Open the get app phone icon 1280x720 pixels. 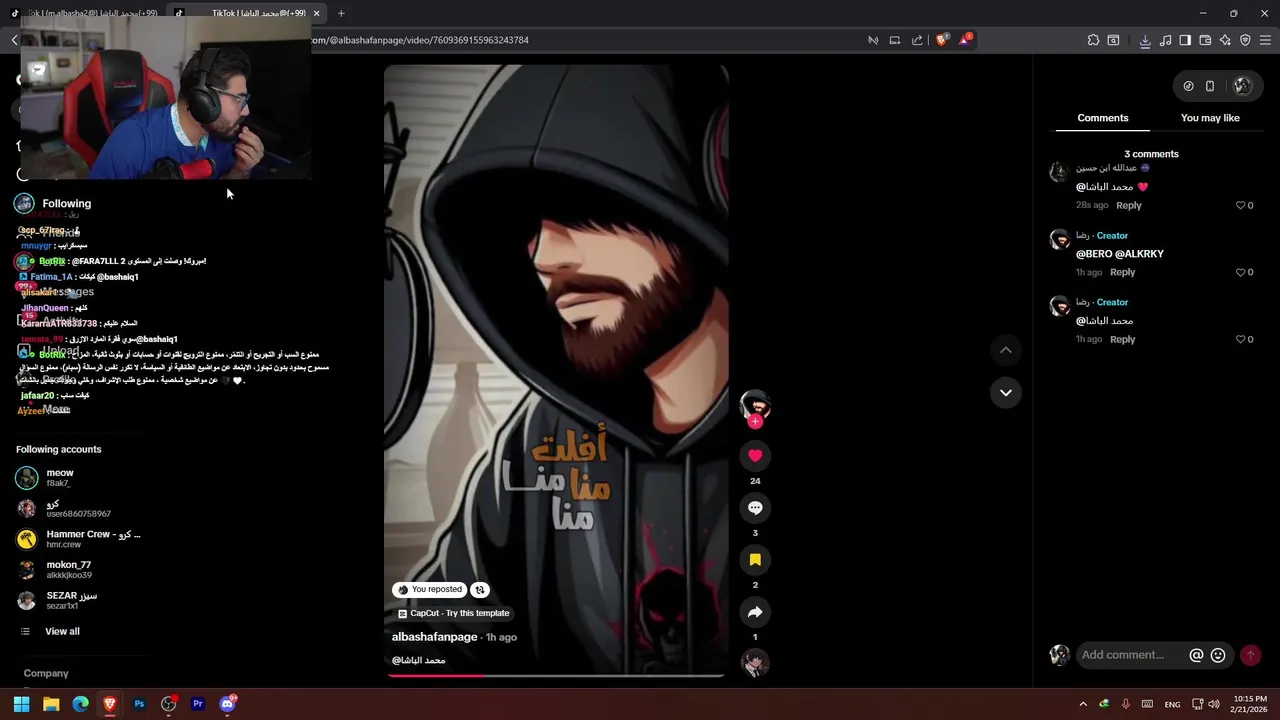click(1210, 86)
